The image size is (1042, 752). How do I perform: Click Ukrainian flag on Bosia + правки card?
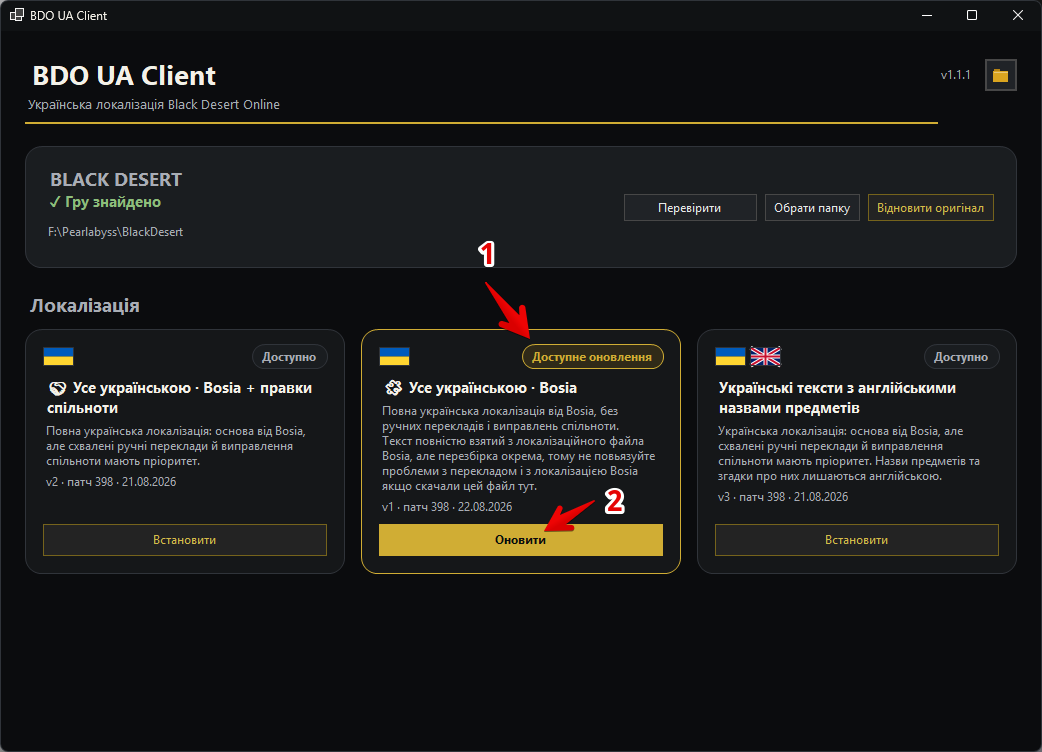58,356
